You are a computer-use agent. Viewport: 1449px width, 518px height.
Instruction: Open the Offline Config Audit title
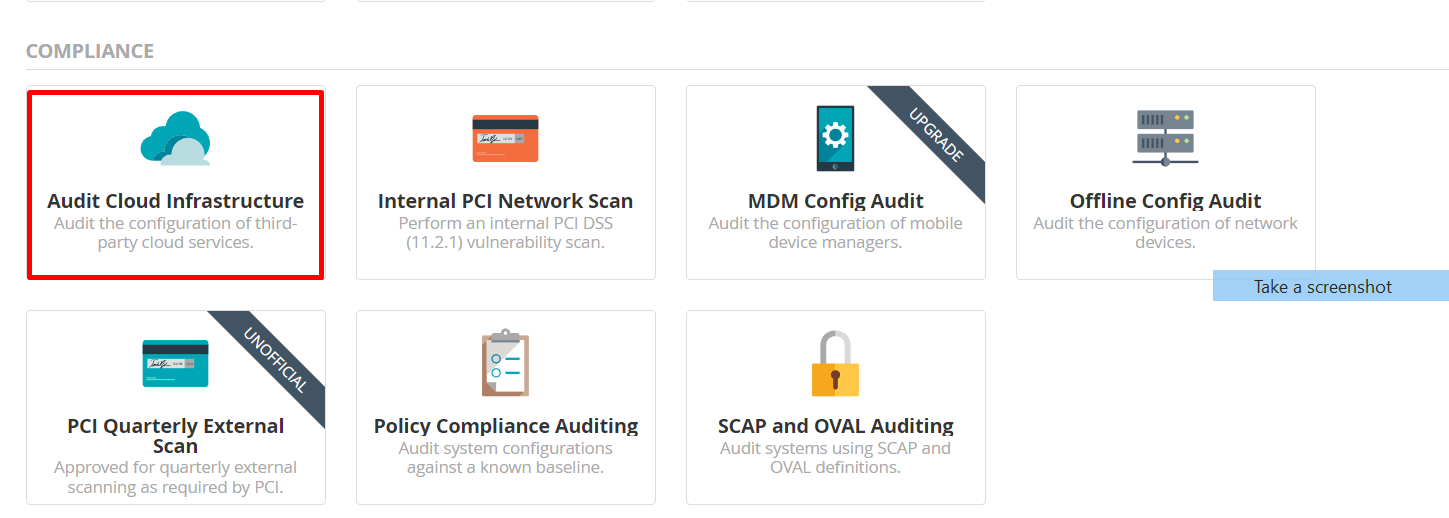[x=1165, y=201]
